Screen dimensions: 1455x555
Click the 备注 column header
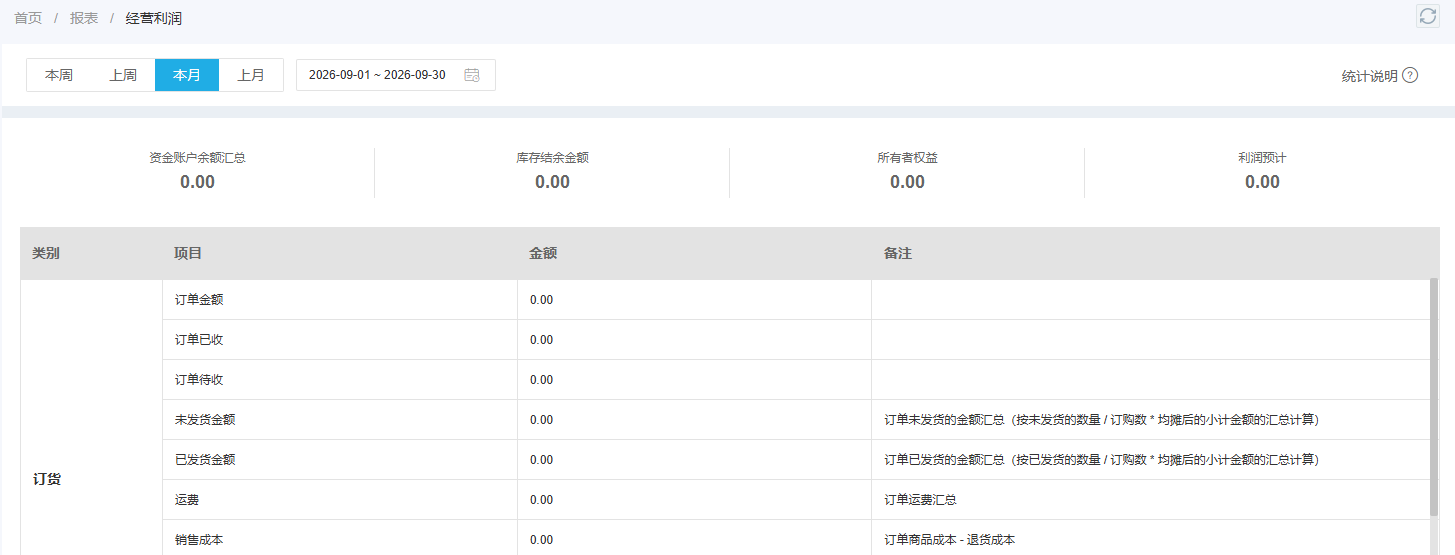pos(898,254)
